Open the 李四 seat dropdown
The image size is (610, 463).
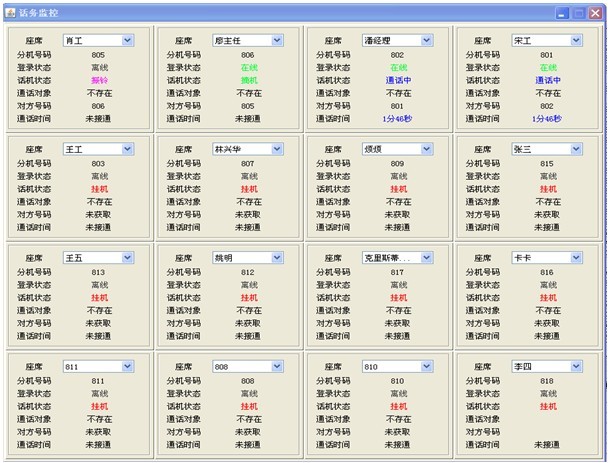coord(577,366)
